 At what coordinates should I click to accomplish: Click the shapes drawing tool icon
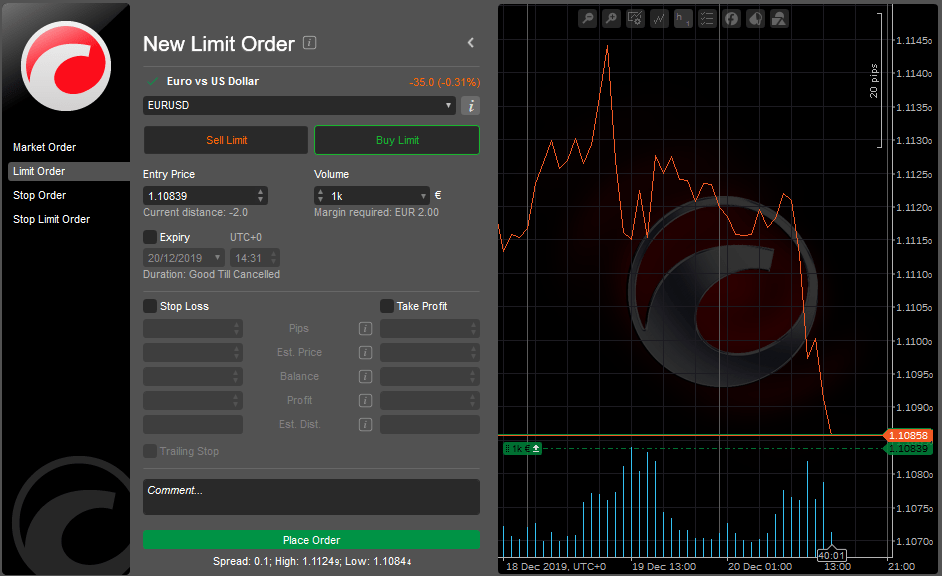click(x=779, y=18)
